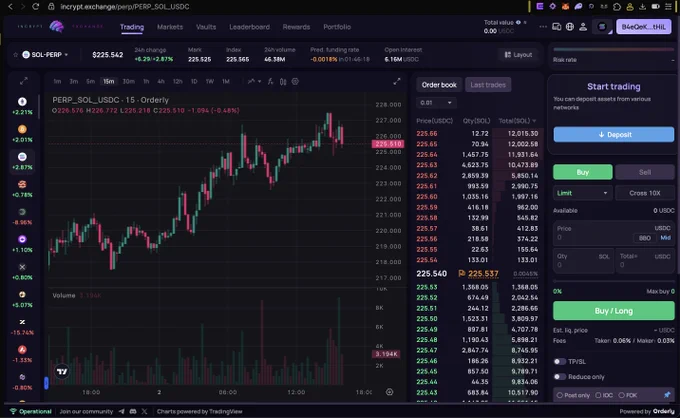Screen dimensions: 680x418
Task: Expand the chart to fullscreen
Action: pos(396,82)
